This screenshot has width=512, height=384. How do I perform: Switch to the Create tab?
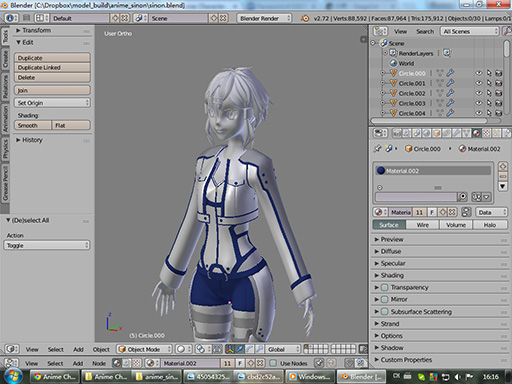pos(5,59)
